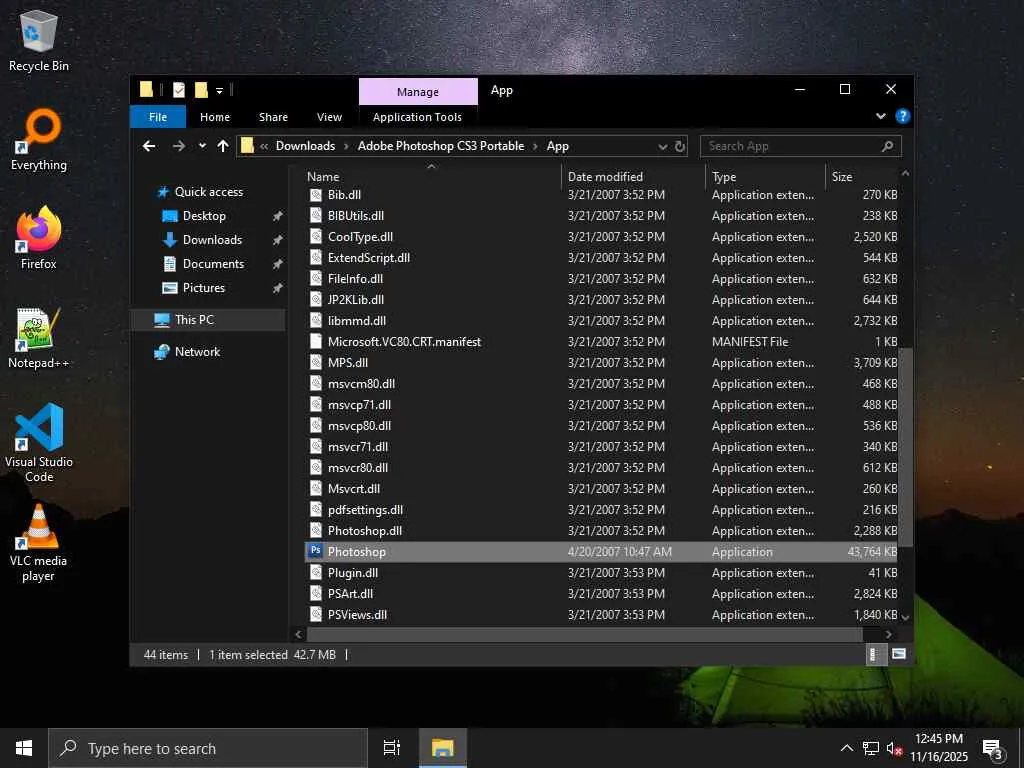Open the address bar history dropdown

pyautogui.click(x=662, y=146)
